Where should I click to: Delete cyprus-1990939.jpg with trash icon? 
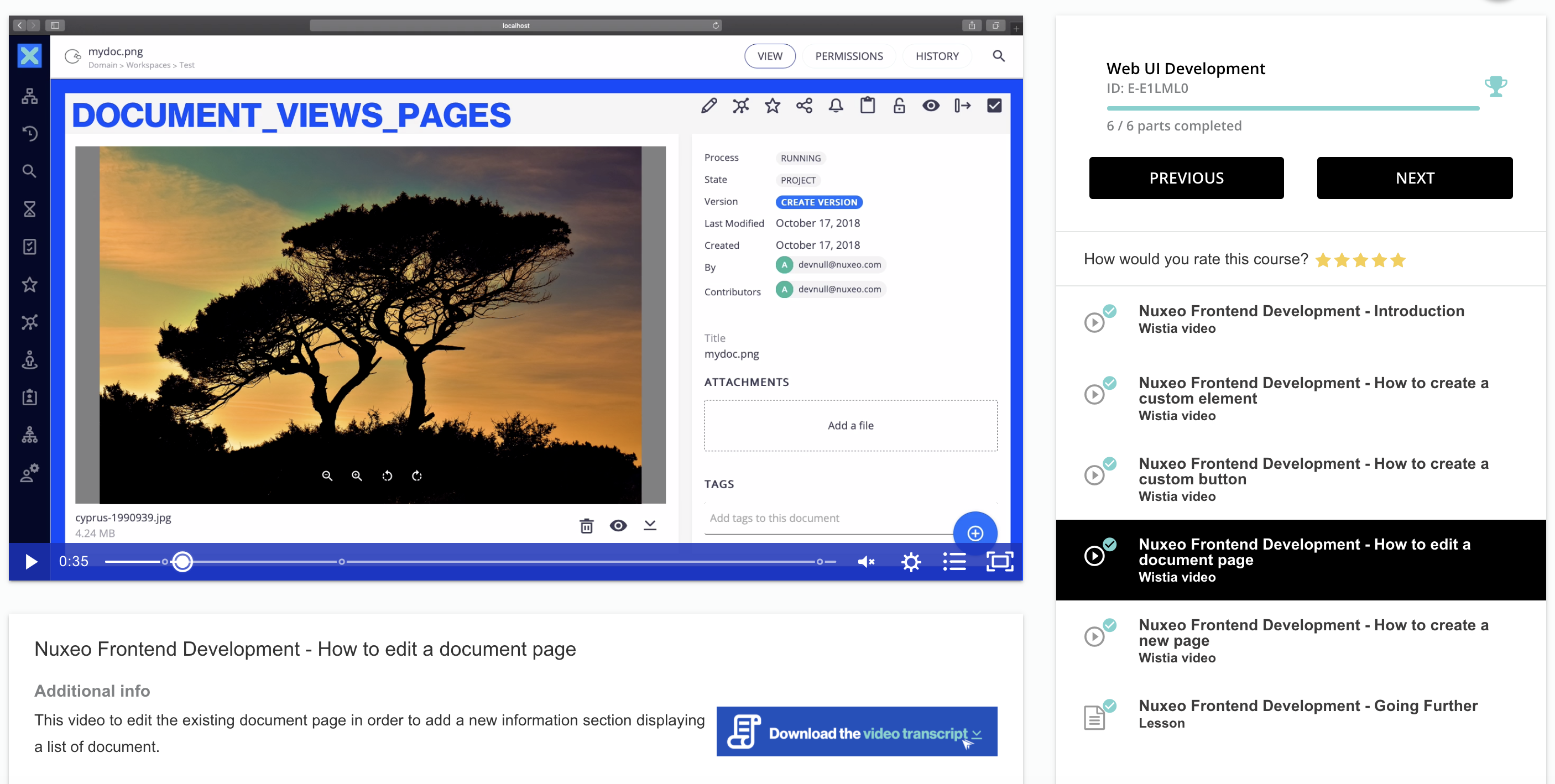(x=586, y=526)
